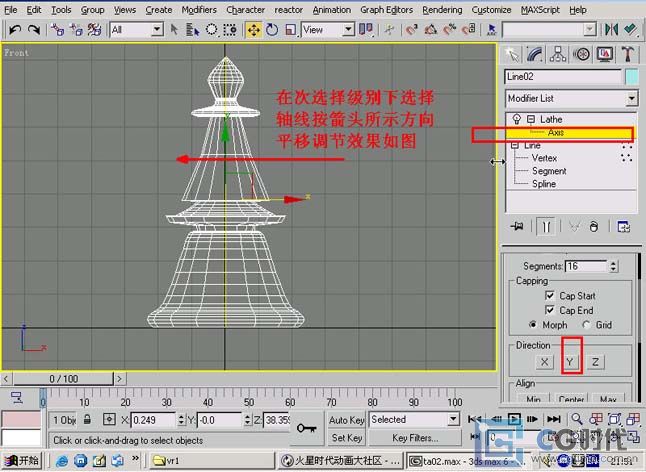Click the Use Pivot Point Center icon
The height and width of the screenshot is (472, 646).
coord(365,30)
